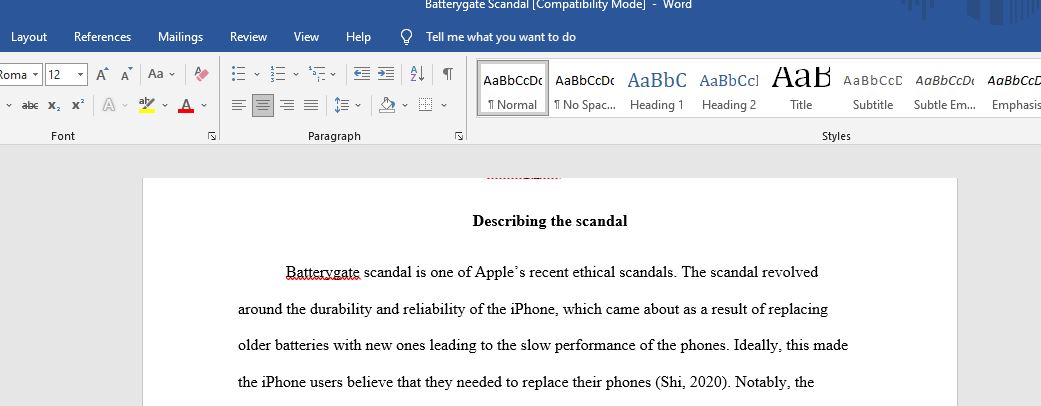Toggle superscript formatting

[78, 105]
